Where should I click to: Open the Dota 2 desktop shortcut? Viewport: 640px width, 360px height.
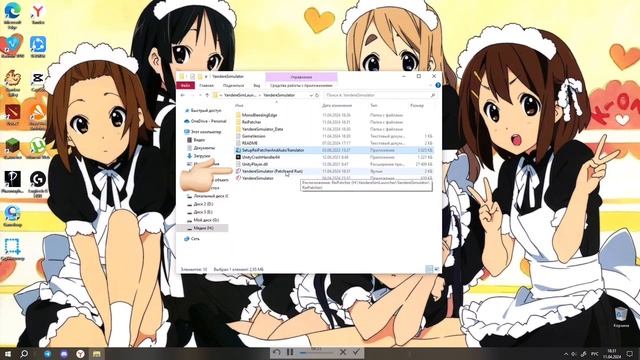pos(12,114)
